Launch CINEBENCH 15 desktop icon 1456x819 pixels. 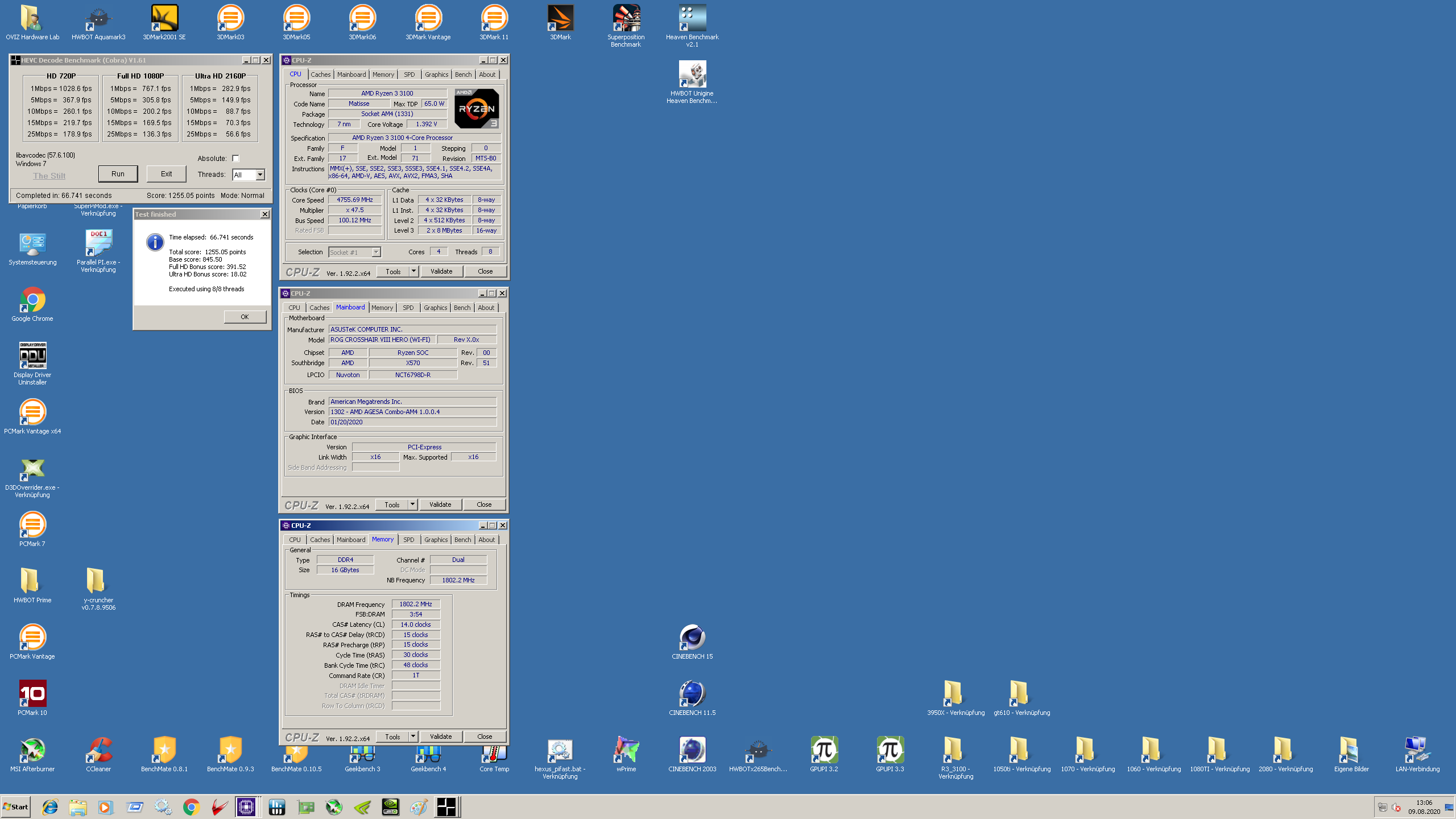(x=692, y=642)
